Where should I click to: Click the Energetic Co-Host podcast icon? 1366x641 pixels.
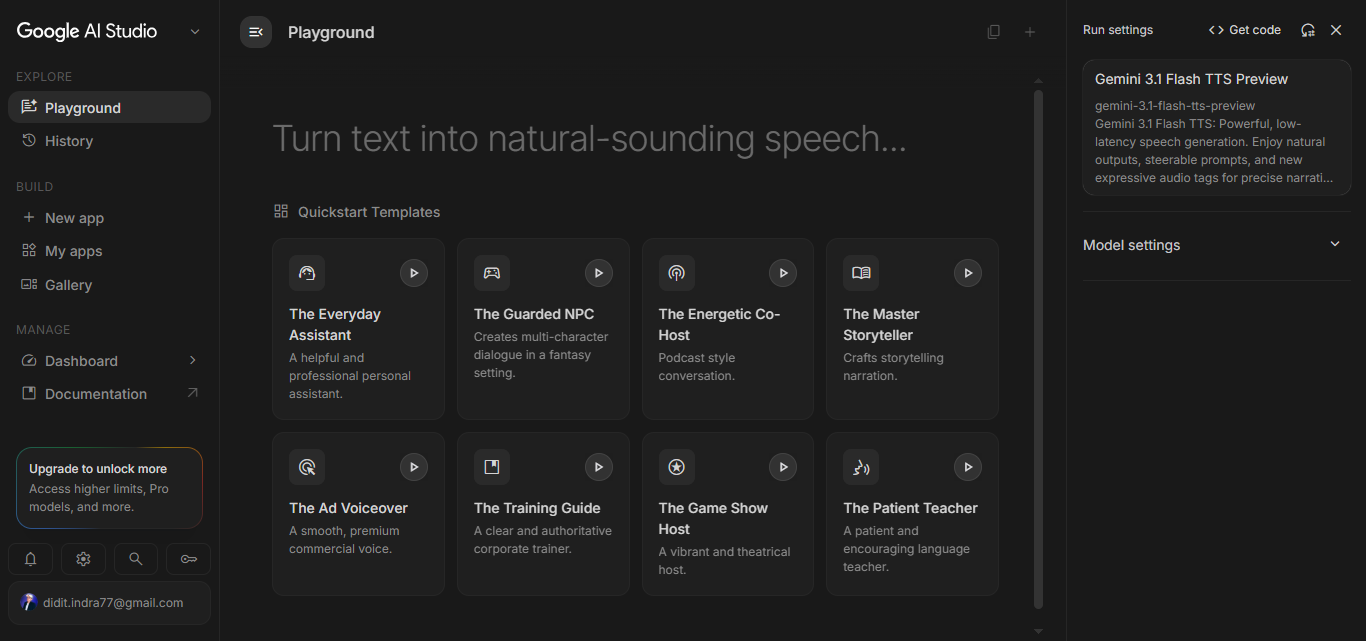(x=676, y=273)
